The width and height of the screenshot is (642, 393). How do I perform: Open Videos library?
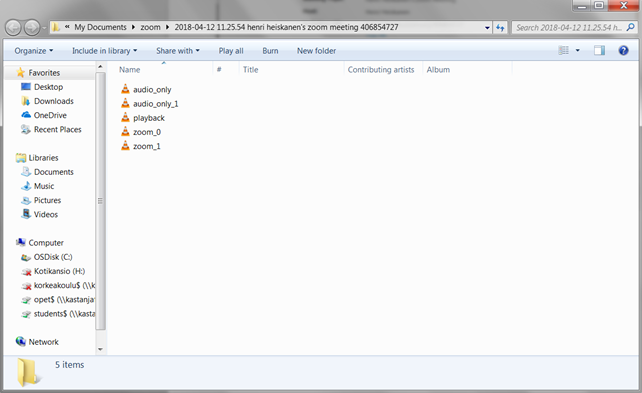point(45,215)
